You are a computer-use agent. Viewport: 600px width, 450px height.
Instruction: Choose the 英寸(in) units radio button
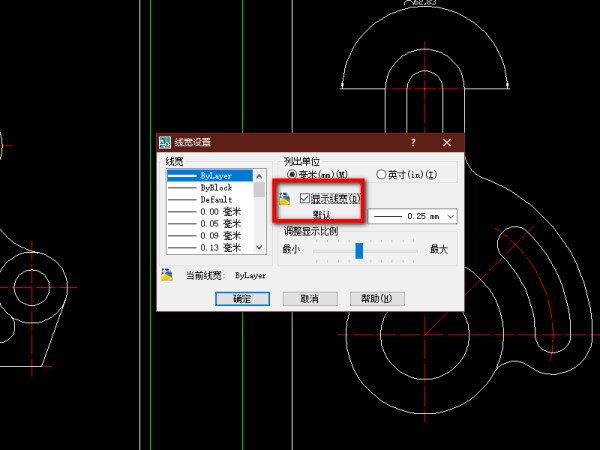pyautogui.click(x=381, y=174)
